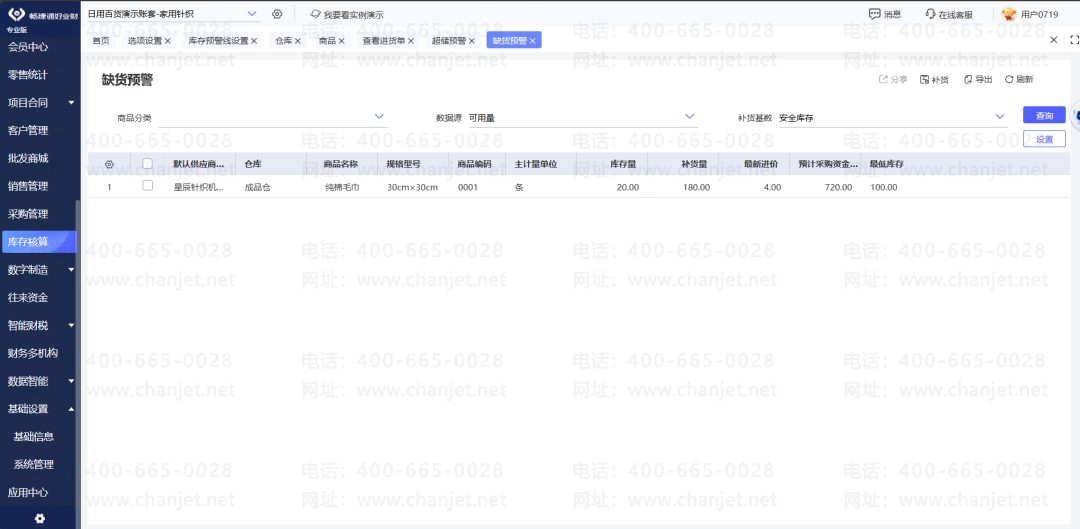Image resolution: width=1080 pixels, height=529 pixels.
Task: Open the 数据源 可用量 dropdown
Action: point(689,117)
